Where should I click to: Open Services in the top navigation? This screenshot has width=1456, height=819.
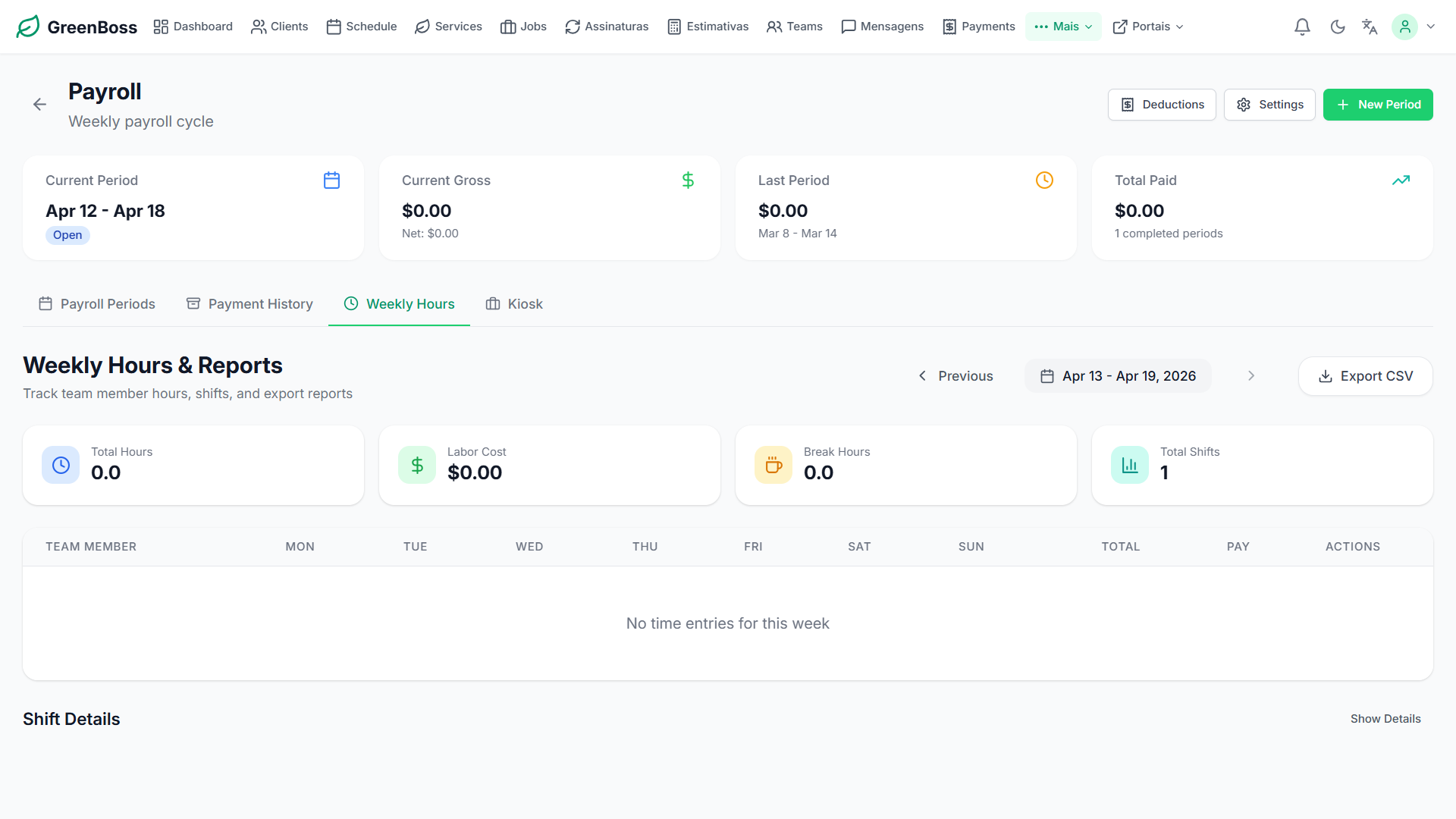click(x=448, y=27)
